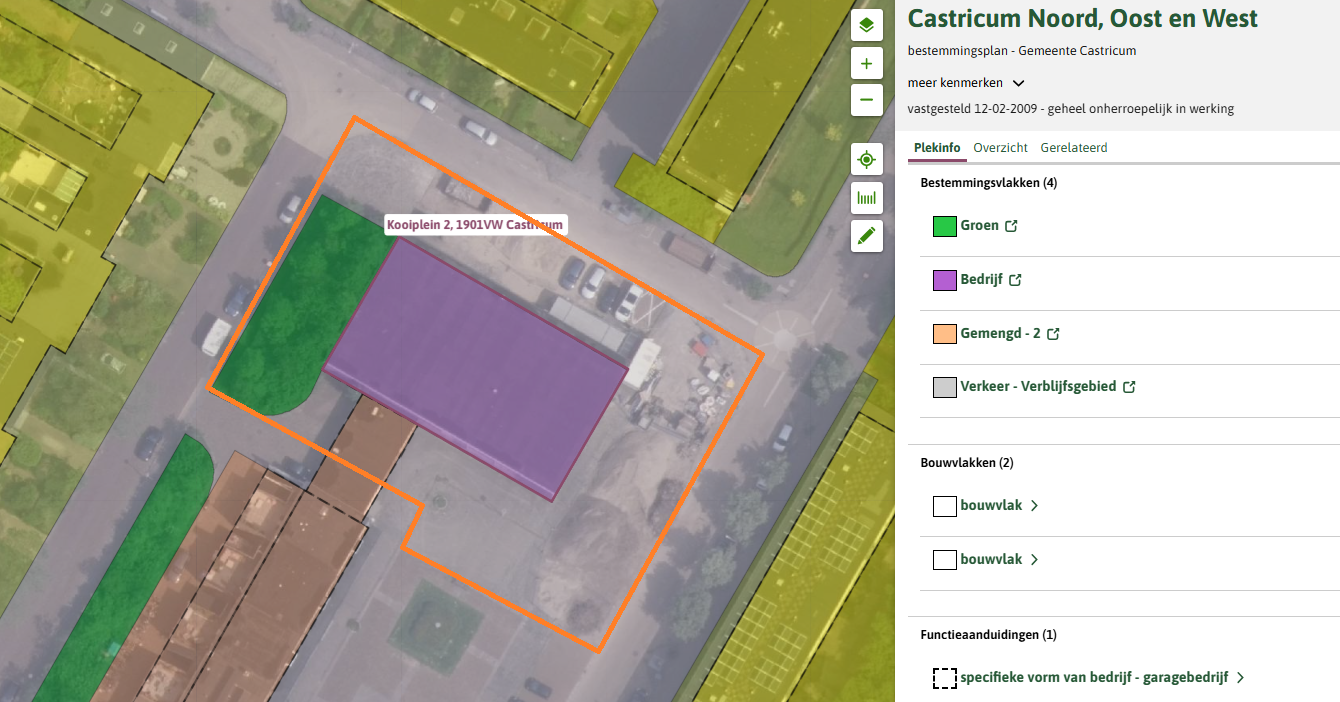Screen dimensions: 1340x702
Task: Open specifieke vorm van bedrijf - garagebedrijf
Action: click(x=1094, y=678)
